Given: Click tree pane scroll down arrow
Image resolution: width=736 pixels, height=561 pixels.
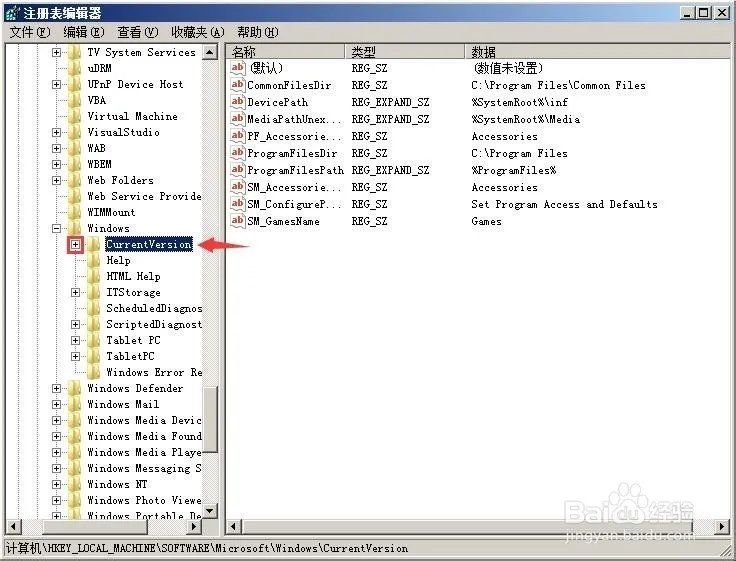Looking at the screenshot, I should [x=210, y=511].
